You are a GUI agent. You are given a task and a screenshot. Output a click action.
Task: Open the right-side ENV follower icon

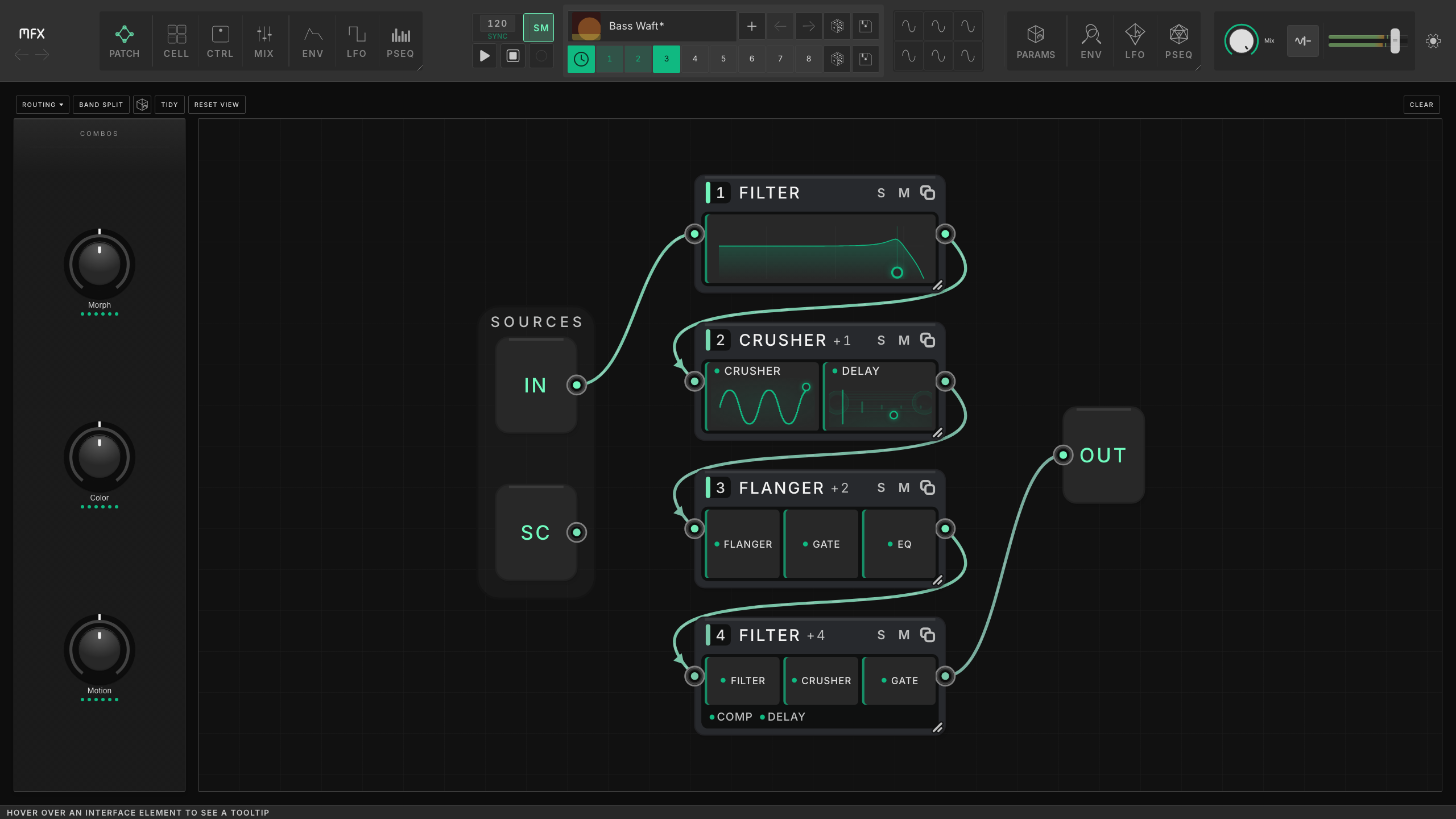coord(1091,42)
